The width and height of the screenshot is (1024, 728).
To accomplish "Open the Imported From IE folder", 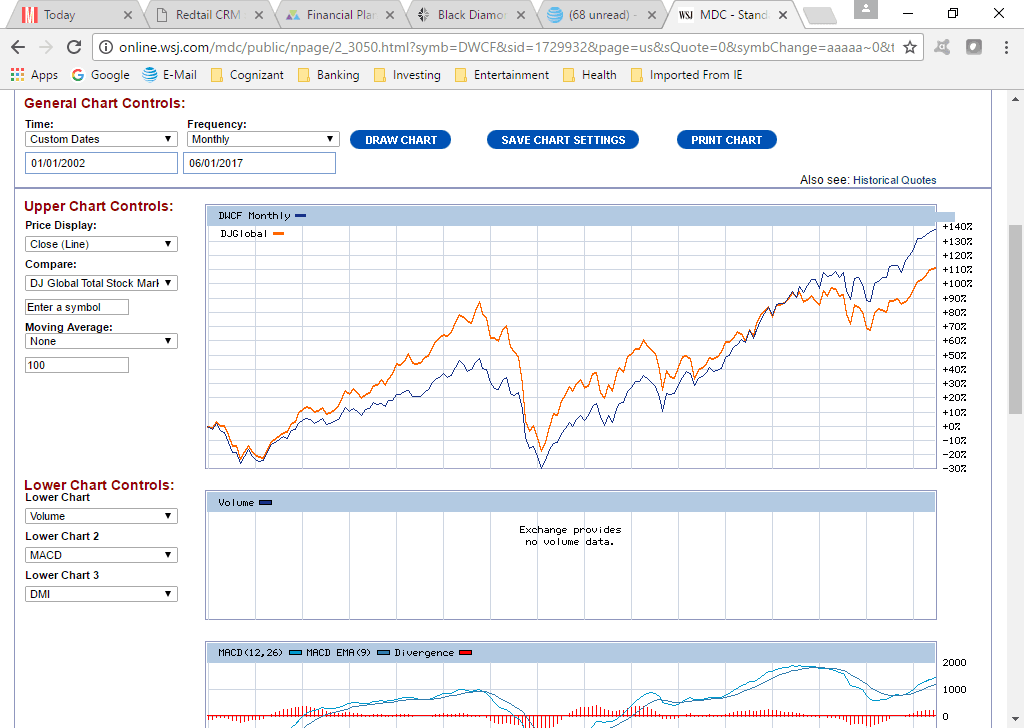I will point(687,75).
